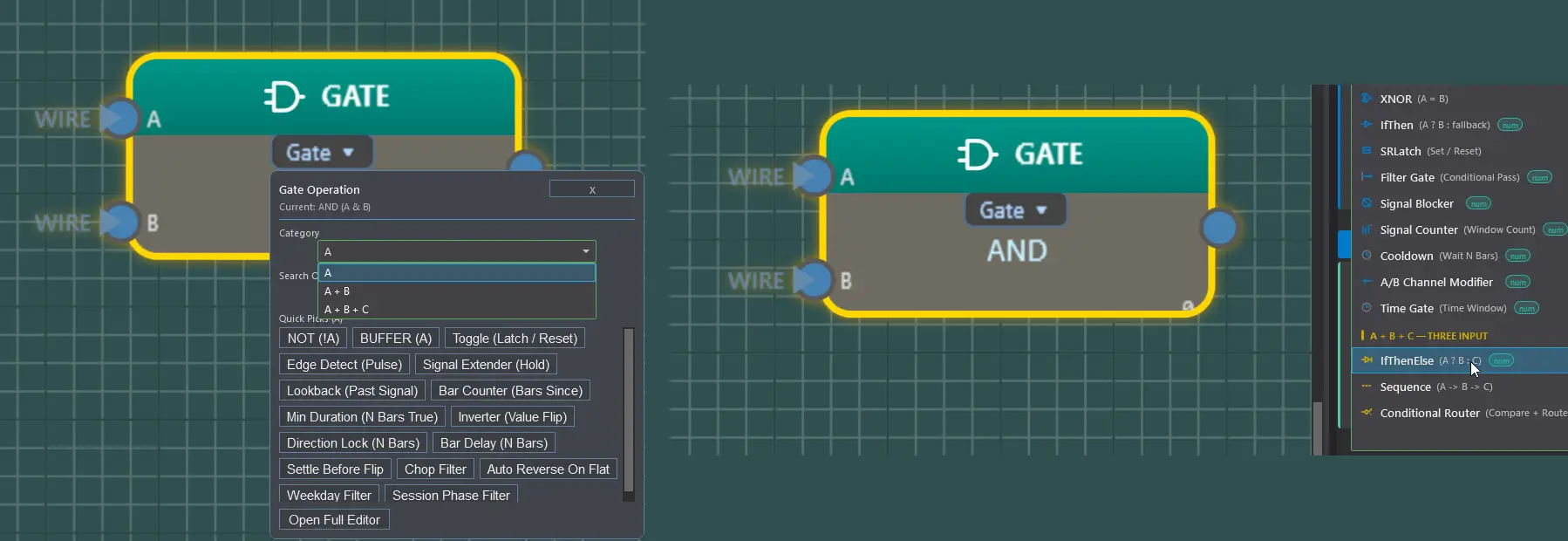Pick Bar Delay (N Bars)
This screenshot has height=541, width=1568.
click(494, 443)
